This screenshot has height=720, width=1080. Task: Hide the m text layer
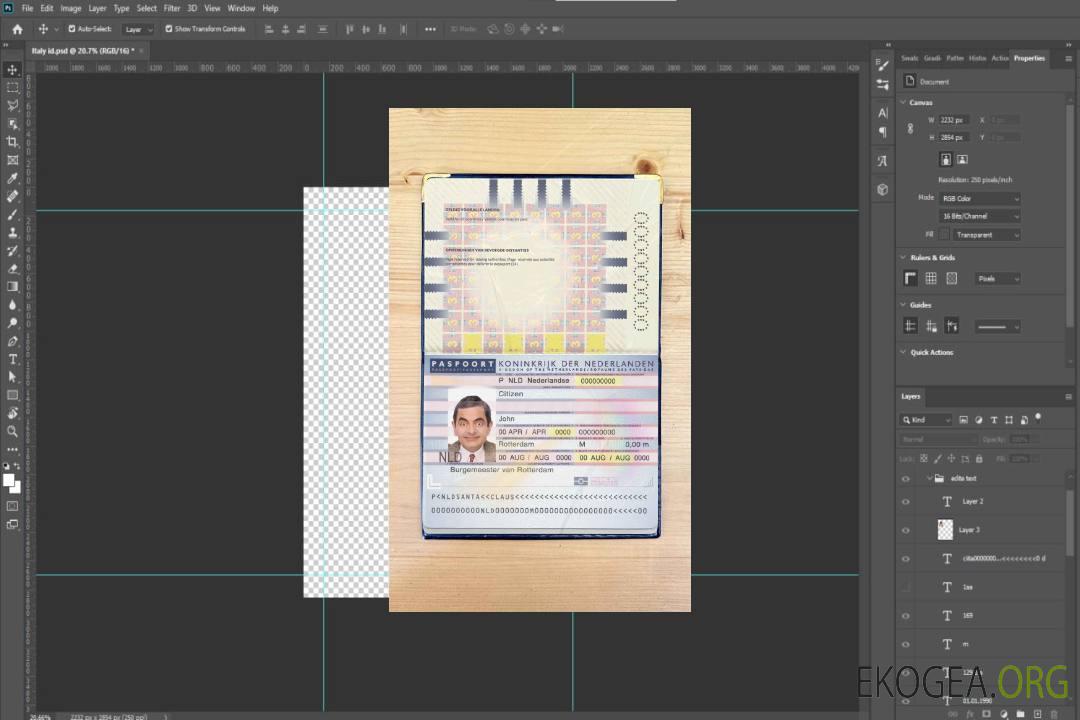click(x=906, y=644)
